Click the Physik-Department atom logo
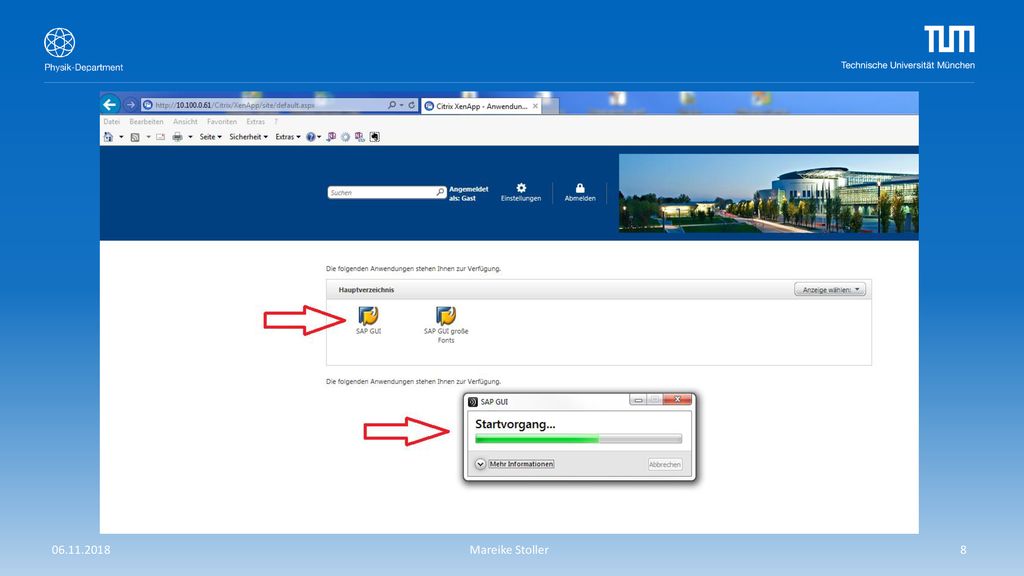 tap(59, 42)
